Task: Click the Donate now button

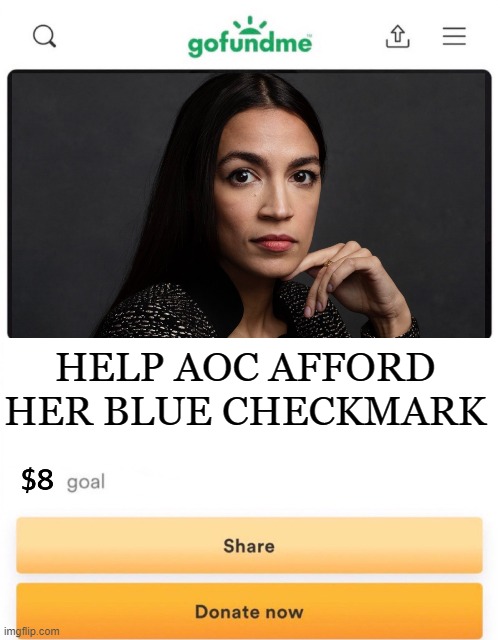Action: coord(249,611)
